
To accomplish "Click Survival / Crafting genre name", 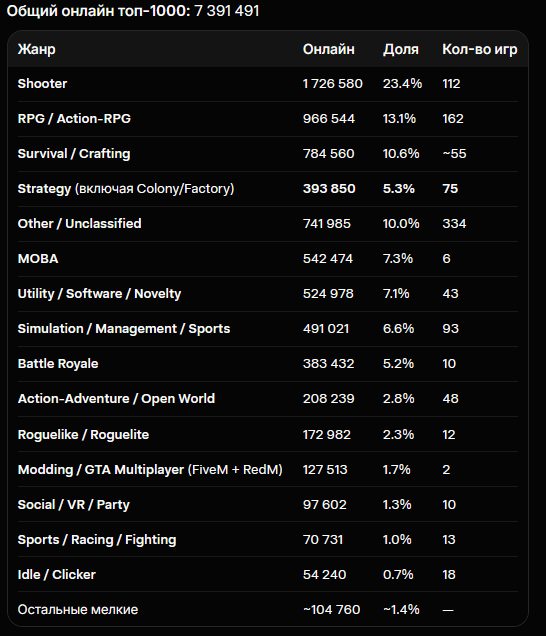I will [74, 153].
